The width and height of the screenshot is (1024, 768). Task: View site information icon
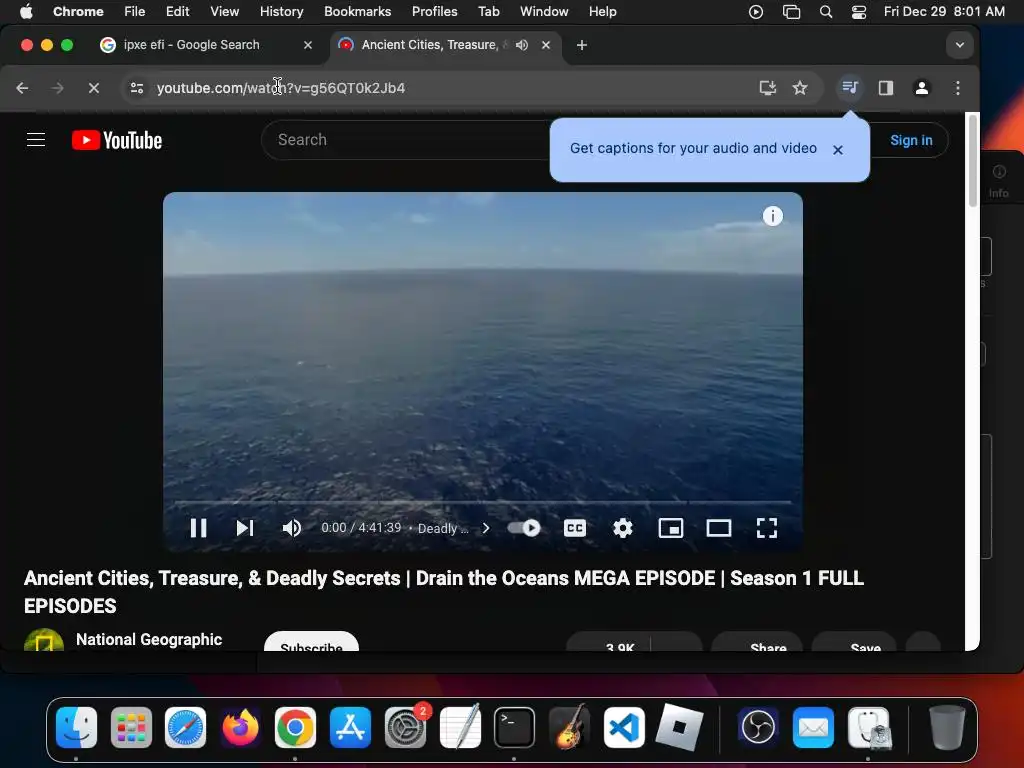click(136, 88)
